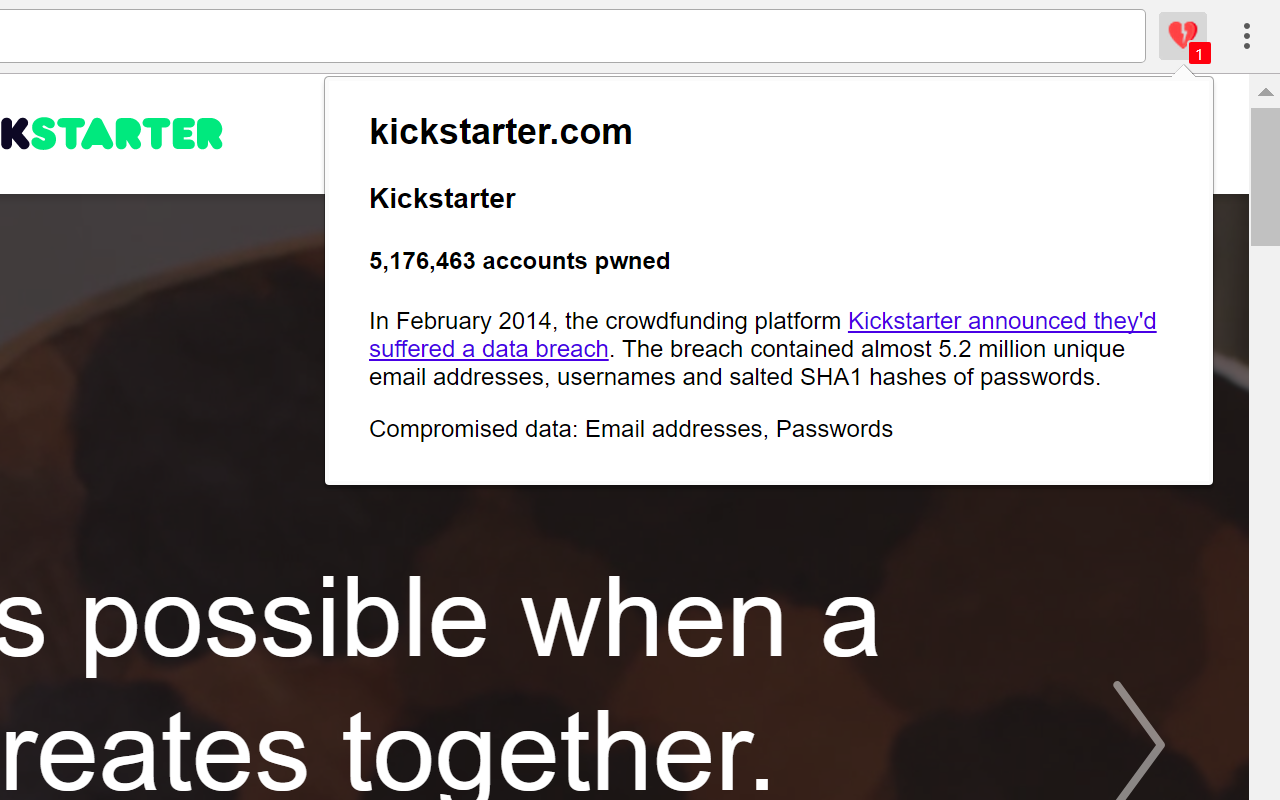Click "In February 2014" in the breach description
Viewport: 1280px width, 800px height.
(460, 321)
